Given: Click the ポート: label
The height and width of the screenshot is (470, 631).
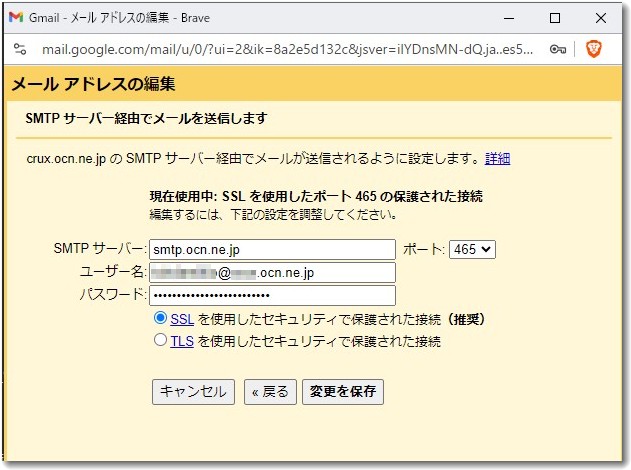Looking at the screenshot, I should pyautogui.click(x=424, y=249).
